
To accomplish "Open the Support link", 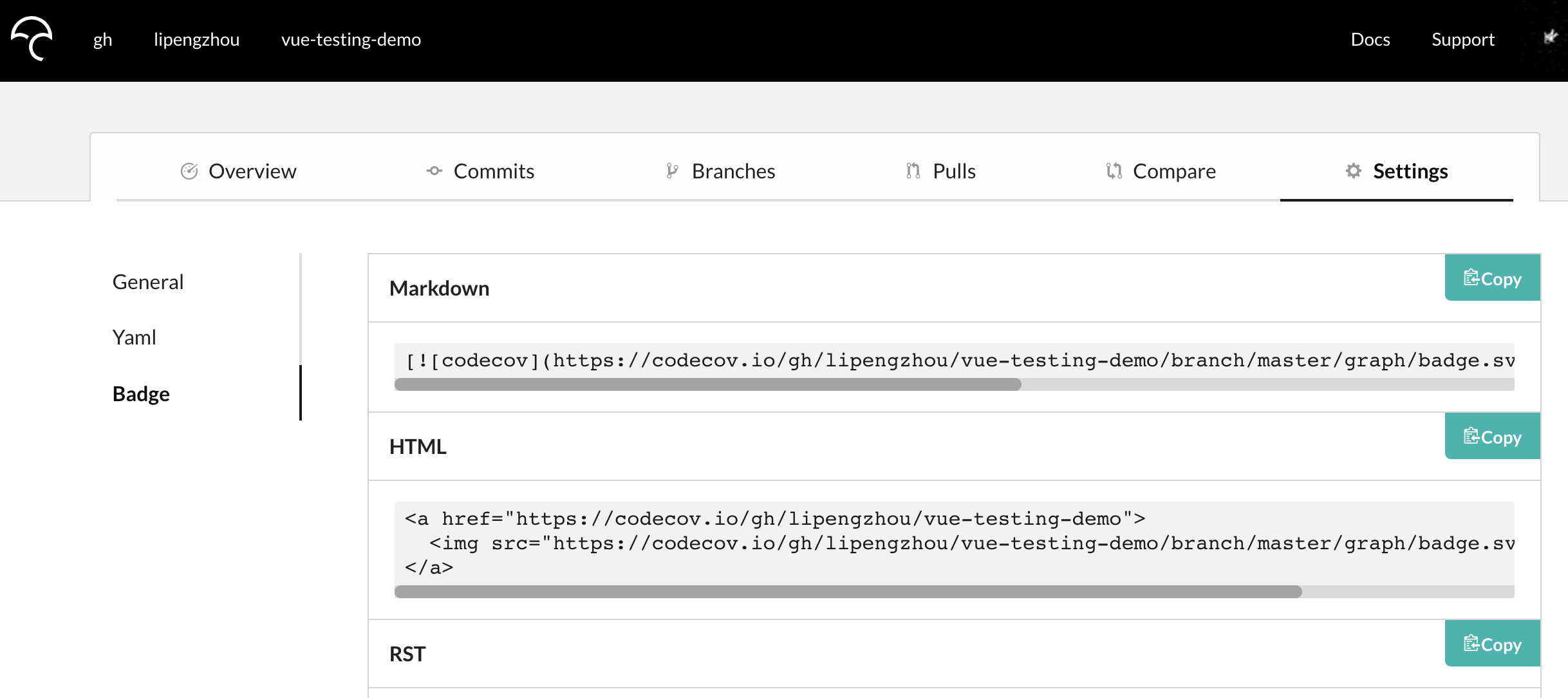I will [1463, 39].
